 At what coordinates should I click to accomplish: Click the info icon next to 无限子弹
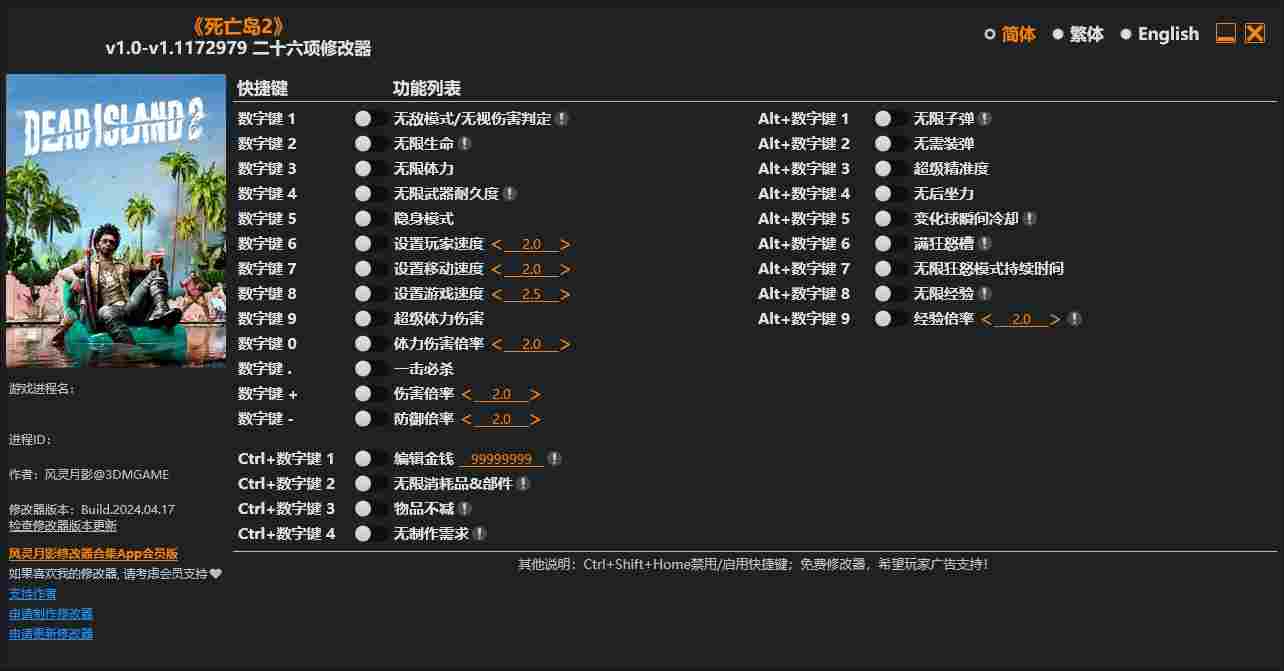984,118
